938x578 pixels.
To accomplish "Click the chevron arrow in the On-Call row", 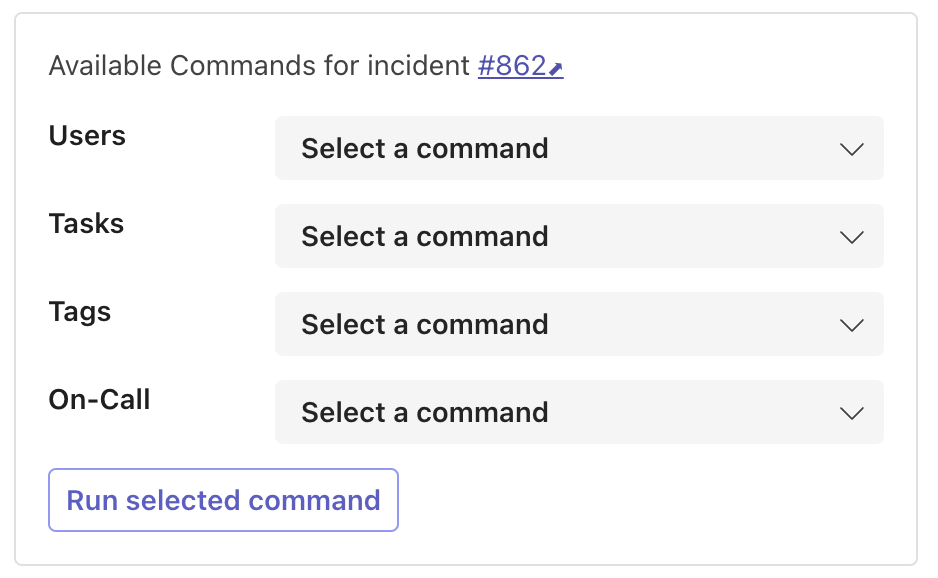I will 851,413.
